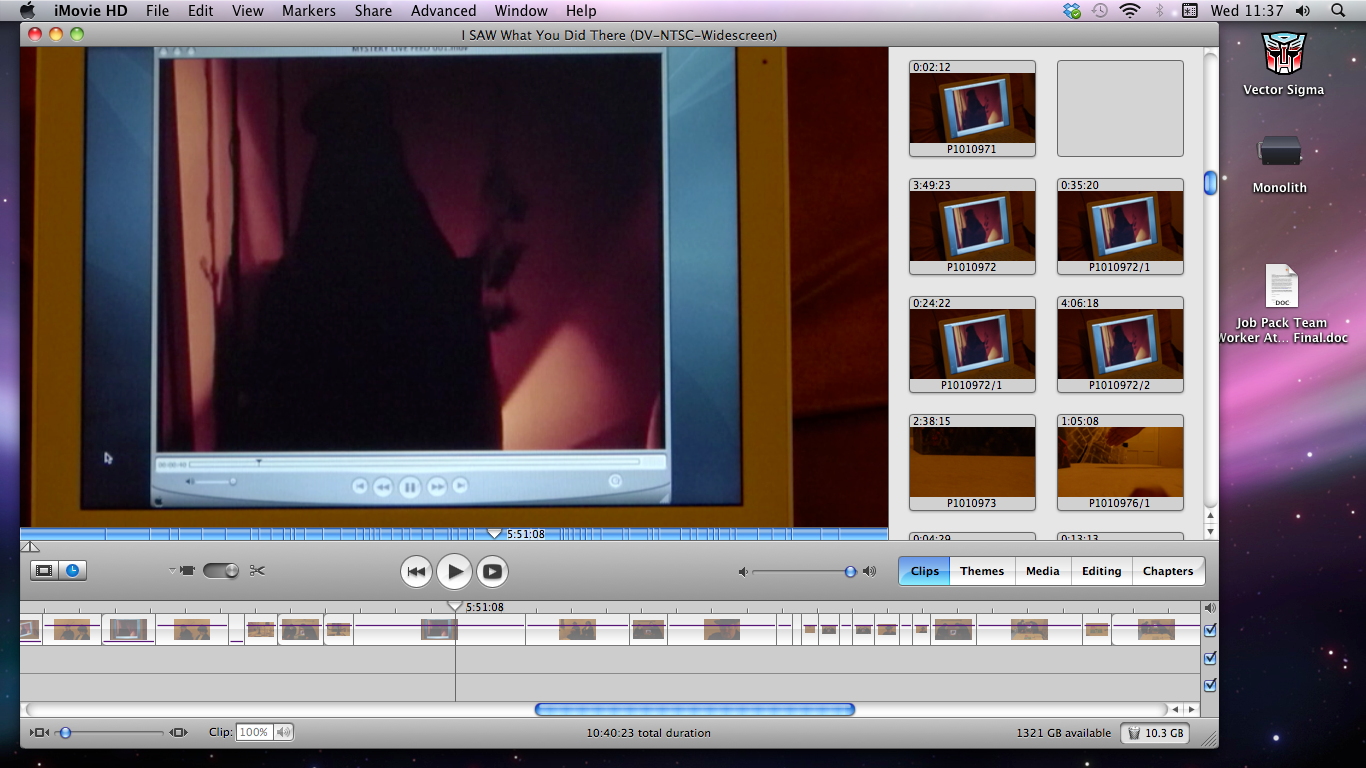Click the high volume speaker icon

[870, 572]
